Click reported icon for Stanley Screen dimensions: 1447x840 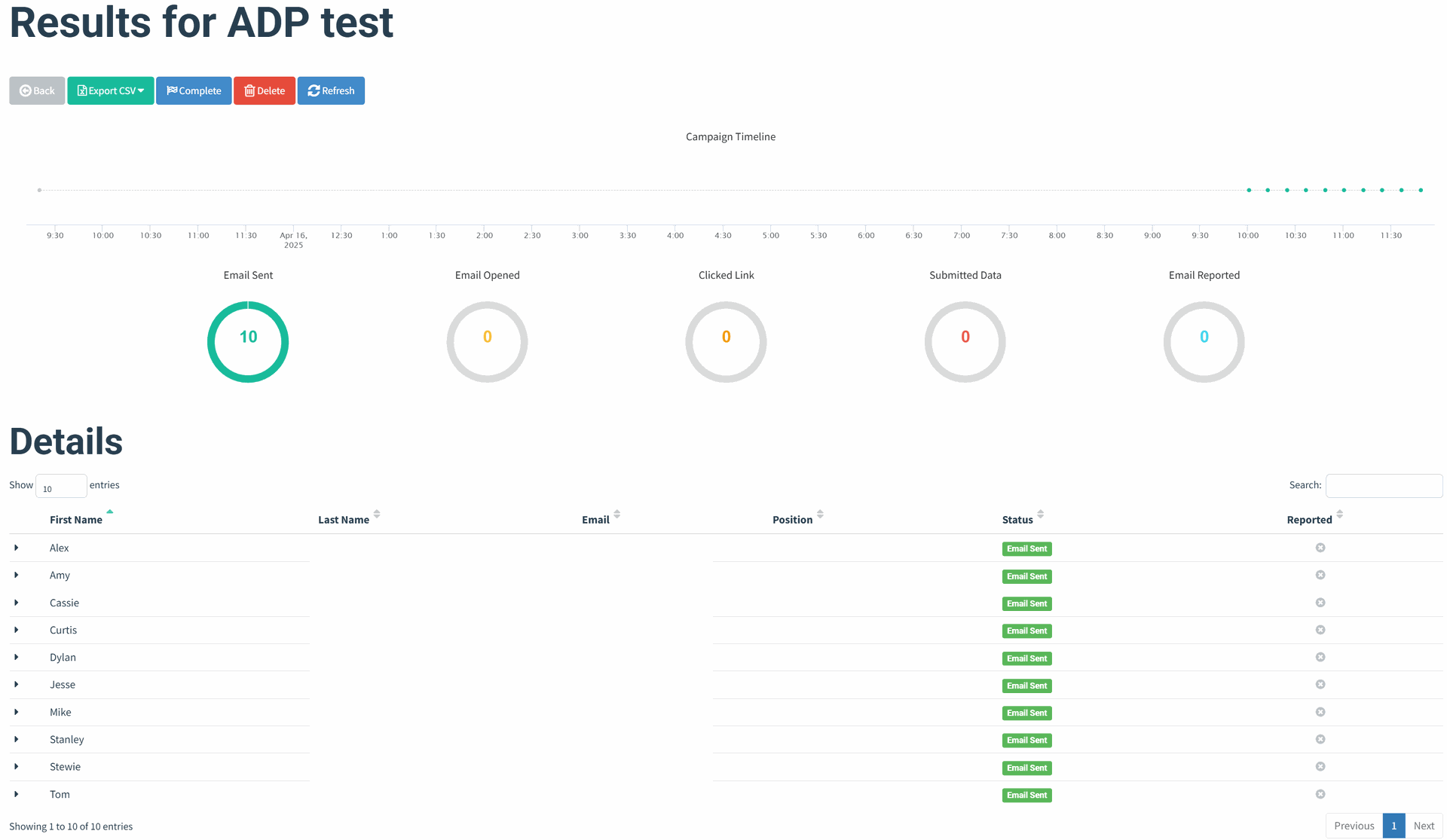(1320, 739)
